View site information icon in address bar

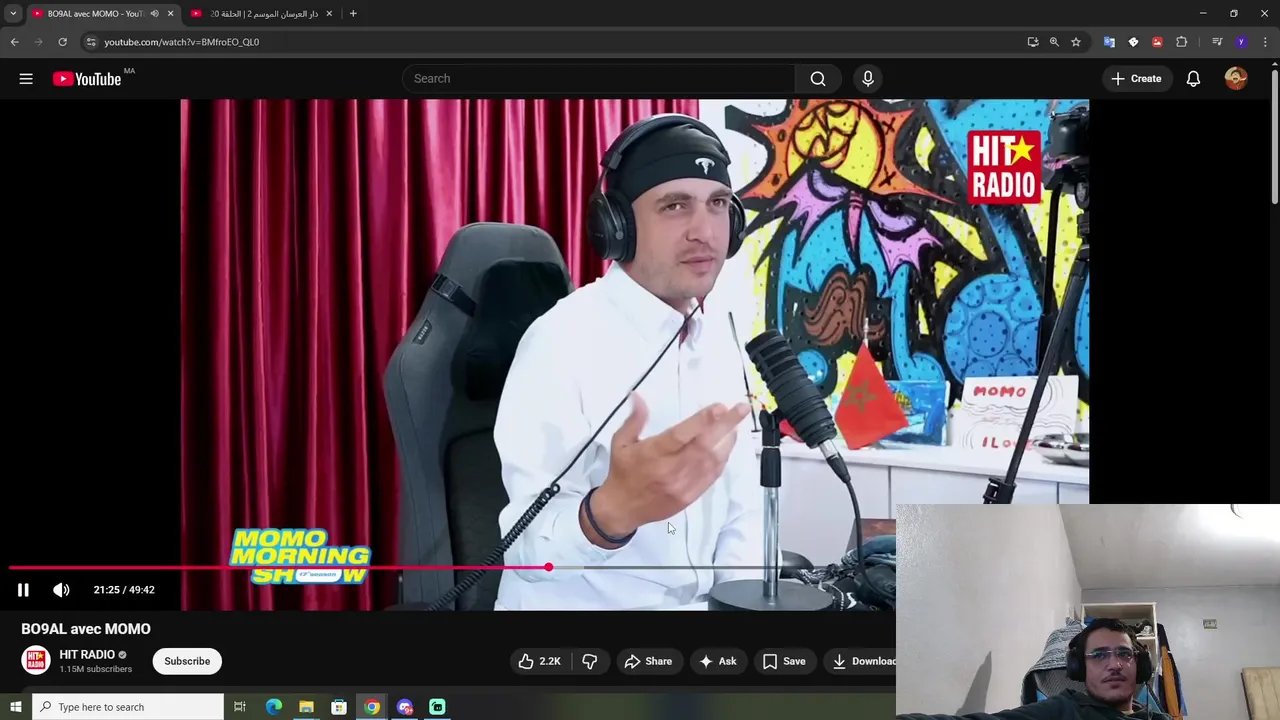click(91, 42)
